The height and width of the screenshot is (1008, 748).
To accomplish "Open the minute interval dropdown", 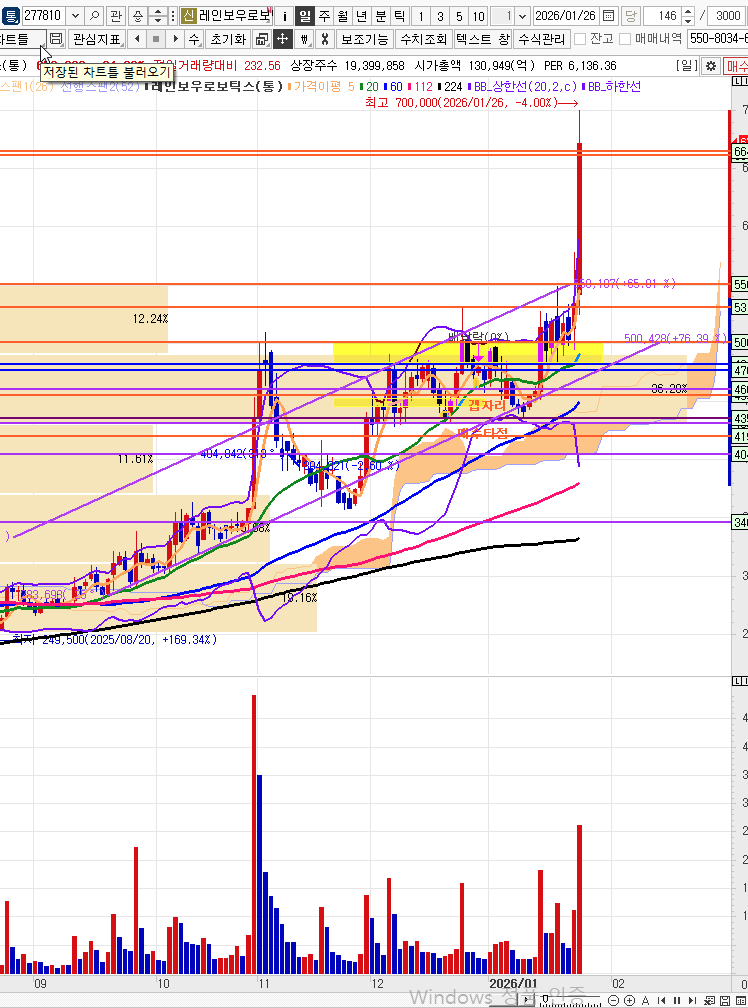I will coord(523,16).
